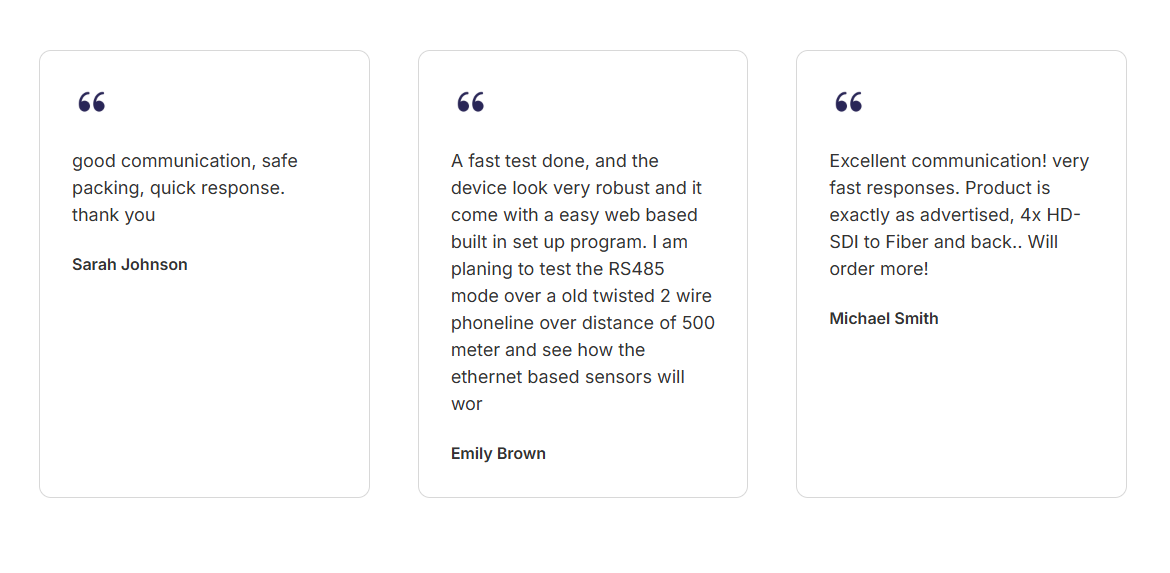Click the 'ethernet based sensors will' line
1170x573 pixels.
pos(568,377)
